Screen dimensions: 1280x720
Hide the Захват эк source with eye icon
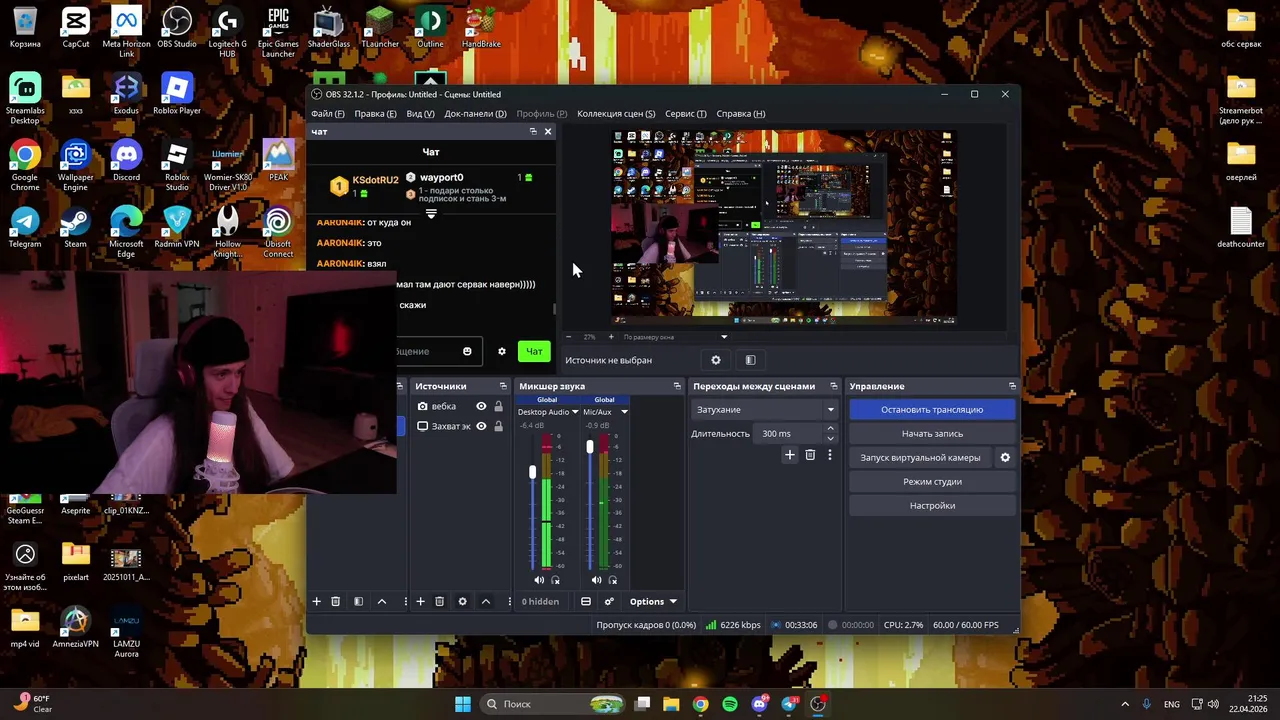click(x=481, y=426)
